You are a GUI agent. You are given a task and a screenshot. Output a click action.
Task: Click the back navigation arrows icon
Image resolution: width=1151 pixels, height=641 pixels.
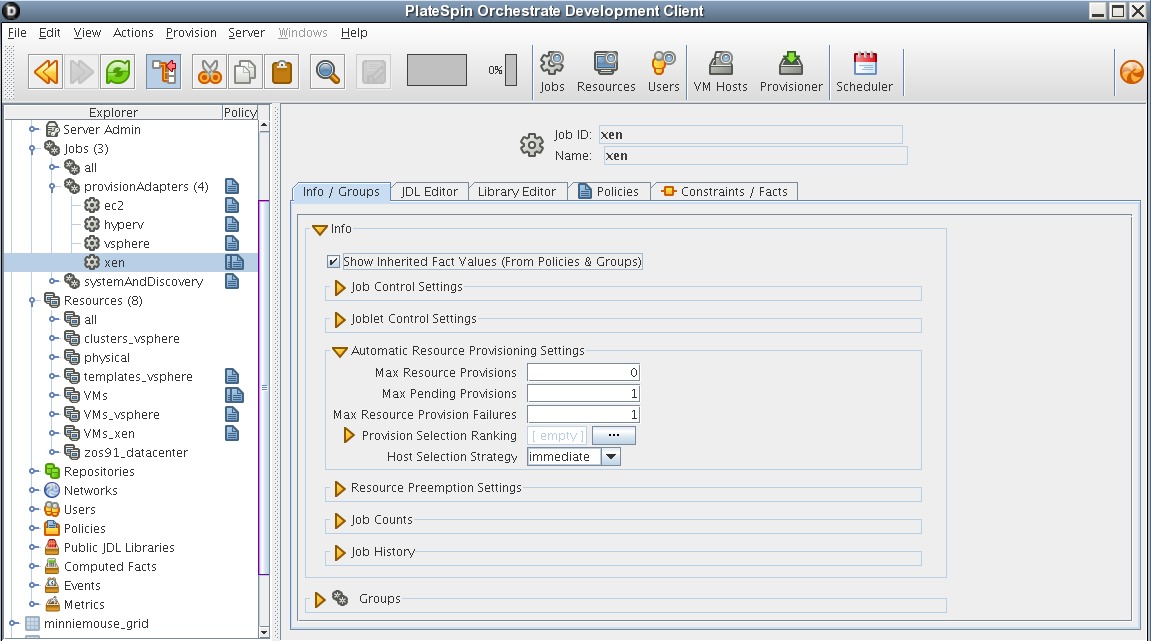46,71
